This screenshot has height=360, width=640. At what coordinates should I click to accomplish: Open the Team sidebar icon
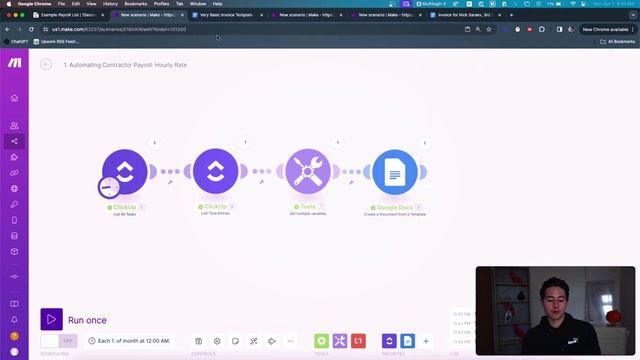click(14, 125)
